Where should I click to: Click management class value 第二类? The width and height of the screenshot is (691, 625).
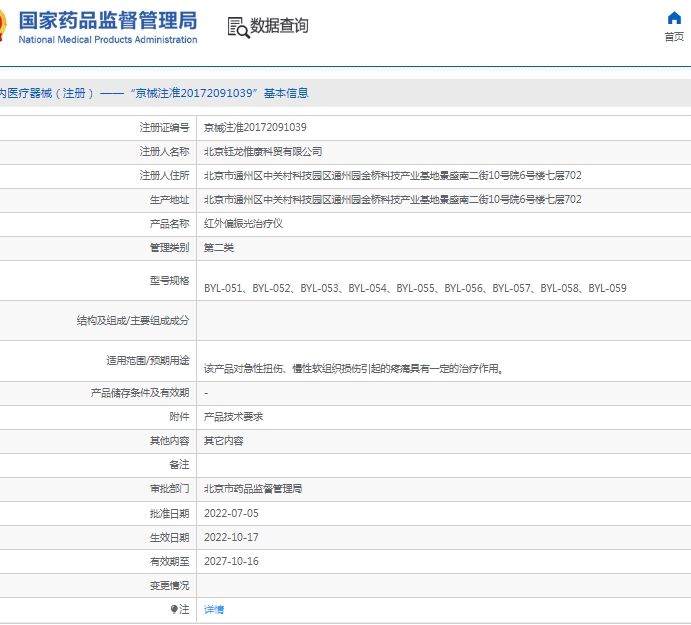(219, 248)
